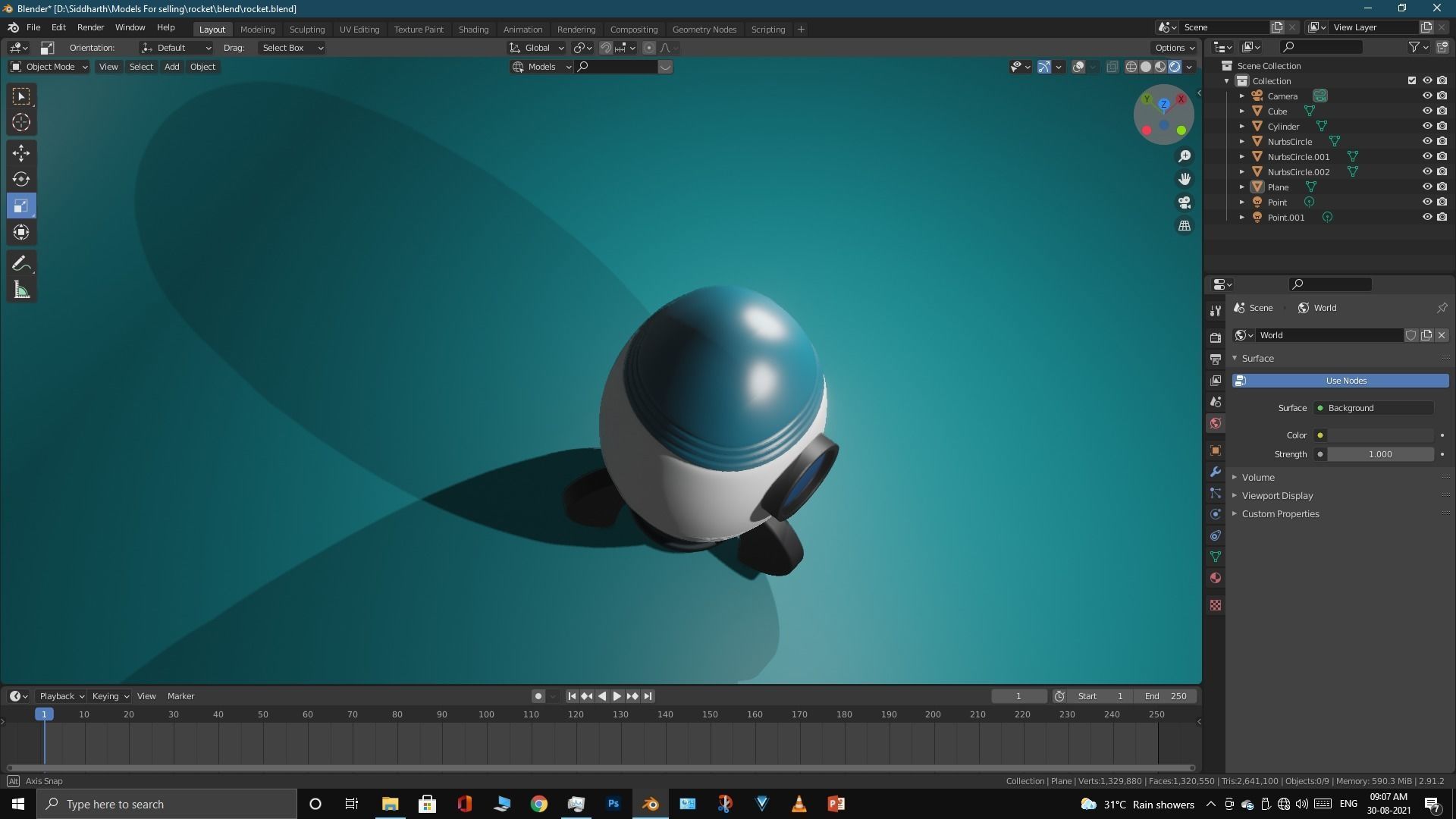Click the End frame field
The height and width of the screenshot is (819, 1456).
tap(1166, 696)
